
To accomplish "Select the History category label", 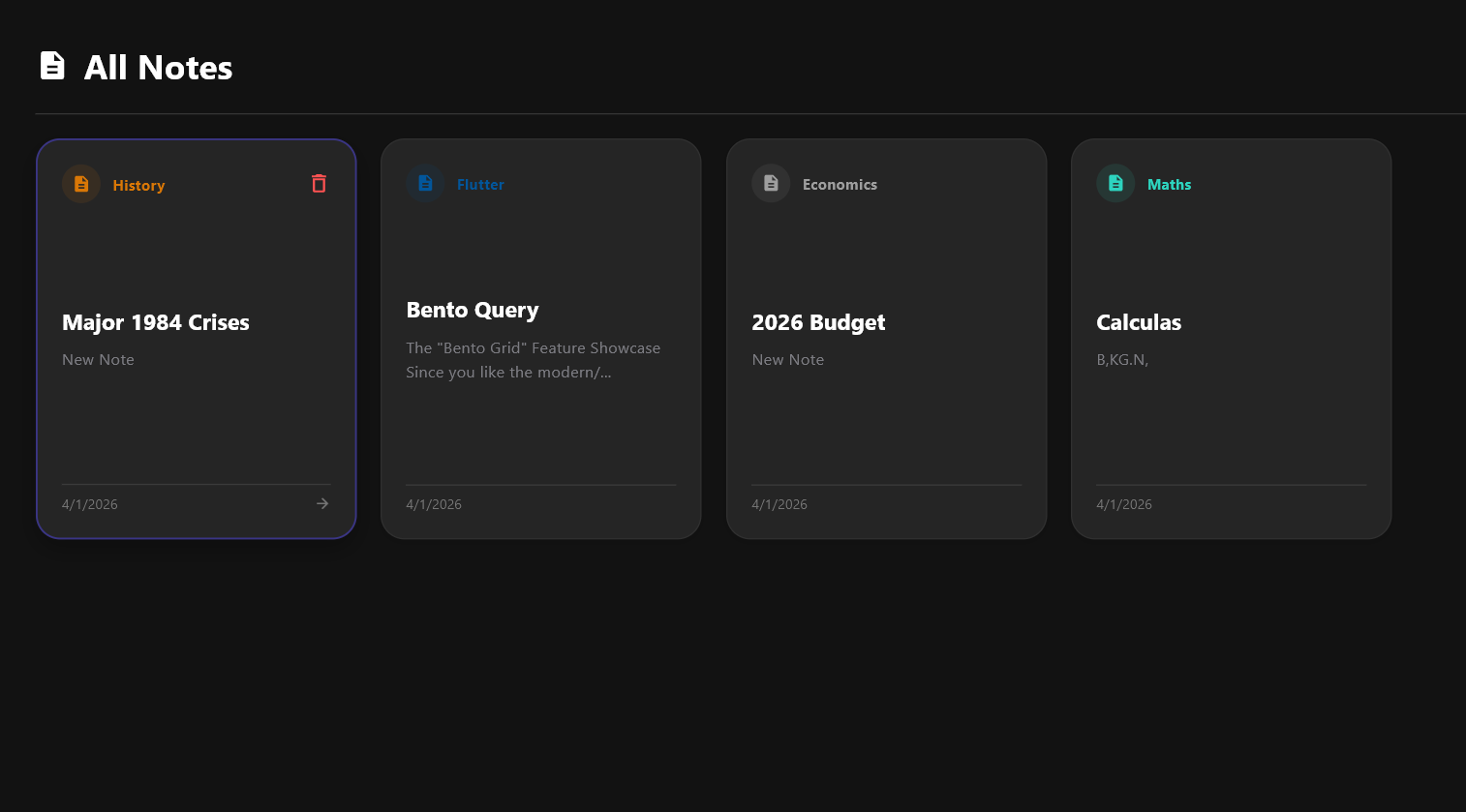I will (138, 185).
